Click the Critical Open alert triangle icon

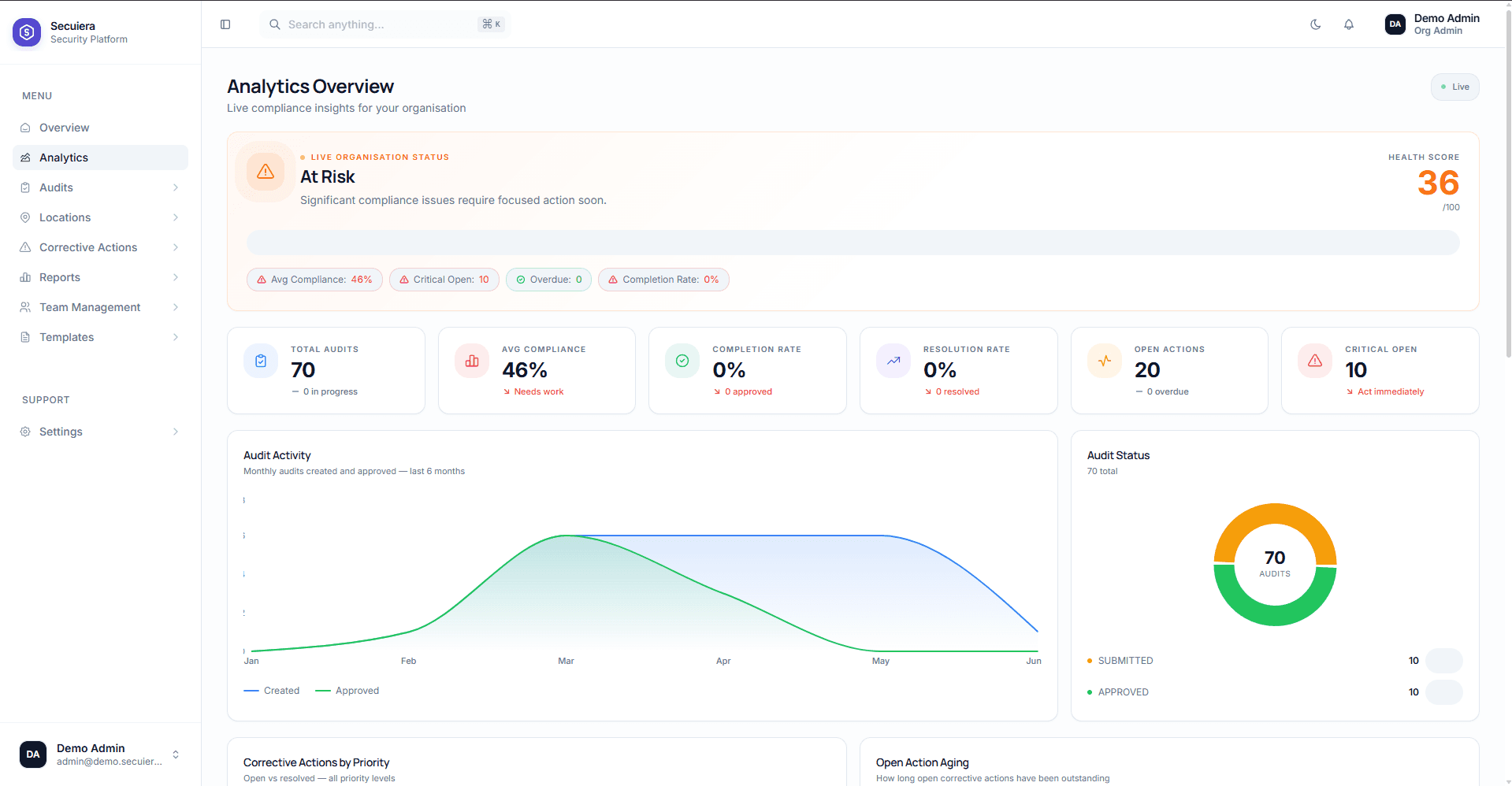pyautogui.click(x=1315, y=361)
